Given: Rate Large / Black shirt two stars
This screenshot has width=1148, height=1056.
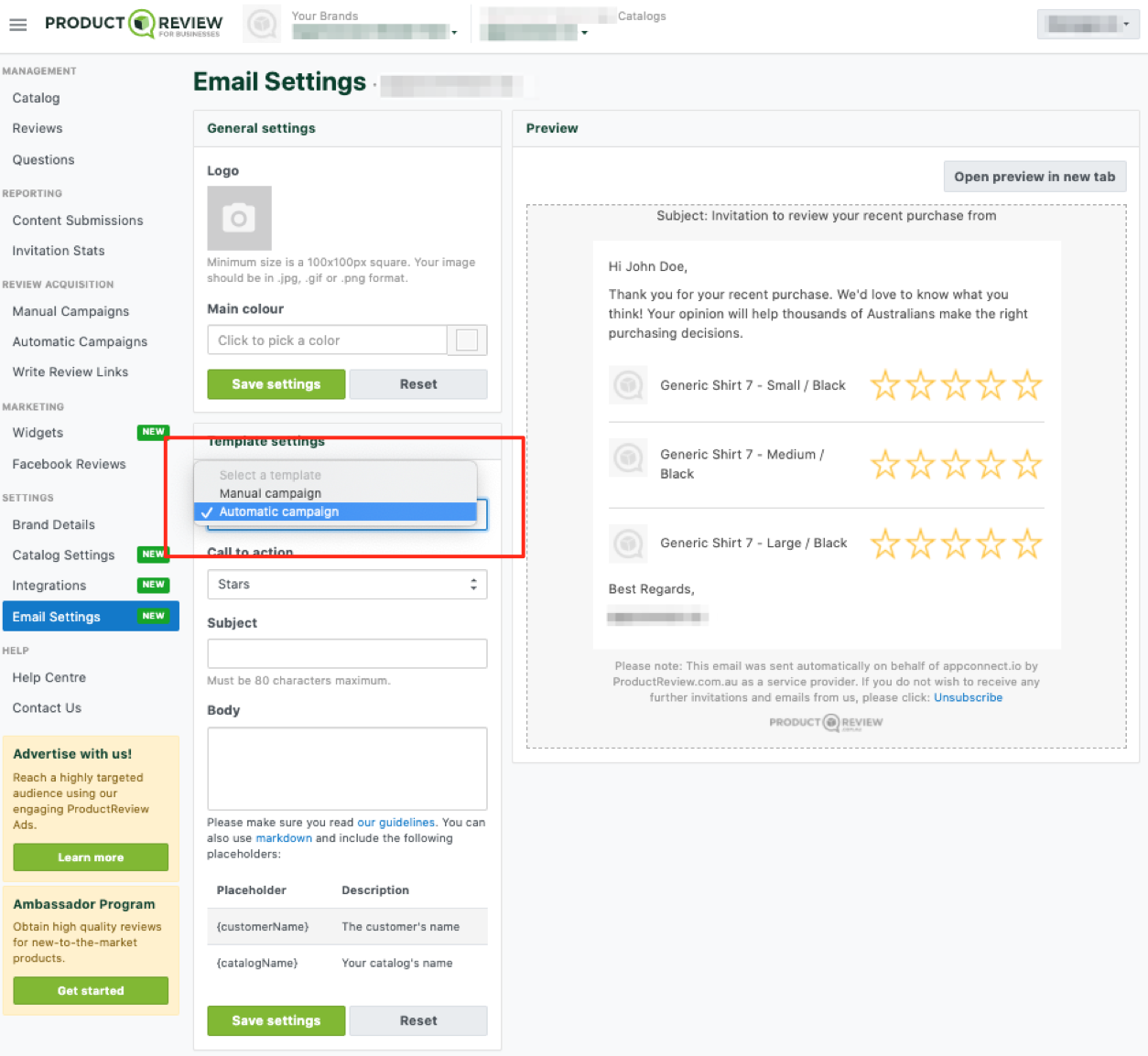Looking at the screenshot, I should pyautogui.click(x=920, y=544).
